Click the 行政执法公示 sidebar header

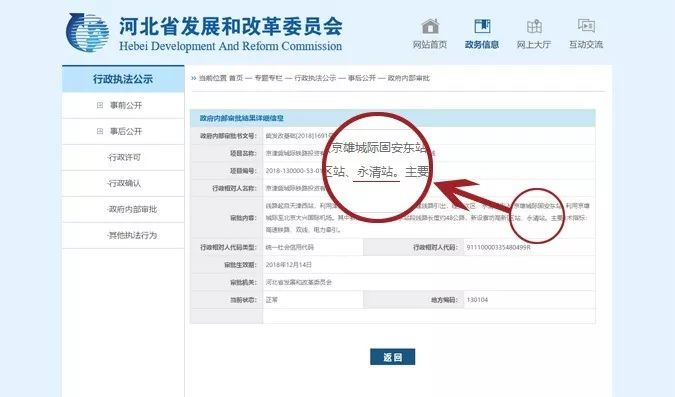pyautogui.click(x=123, y=79)
